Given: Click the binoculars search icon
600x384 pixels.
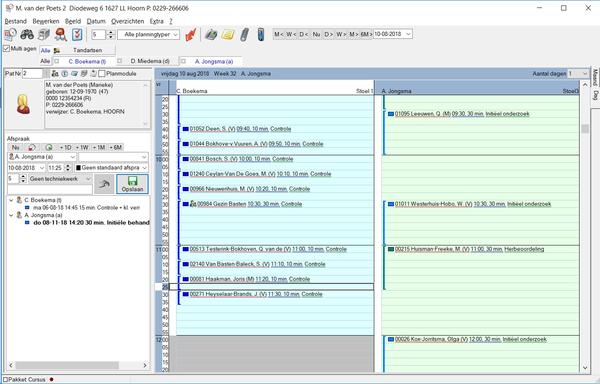Looking at the screenshot, I should click(x=27, y=34).
